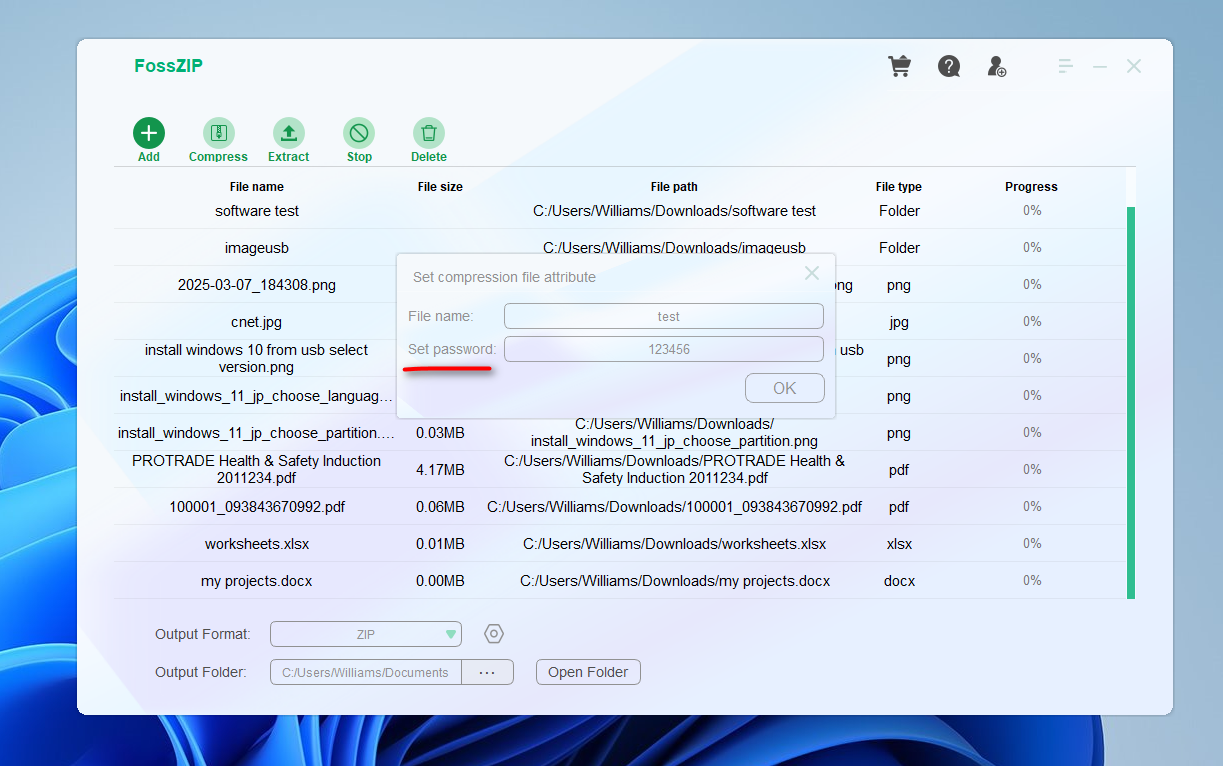Click the jpg file type cell
1223x766 pixels.
coord(899,322)
